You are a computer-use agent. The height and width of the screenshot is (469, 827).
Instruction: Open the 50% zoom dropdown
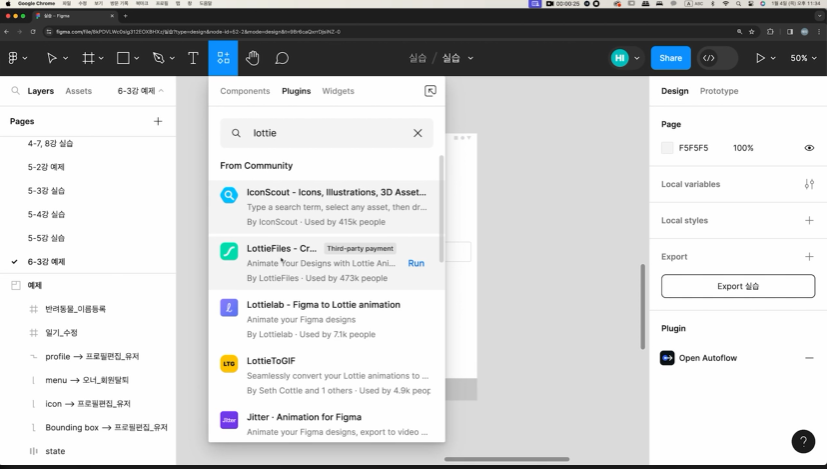tap(803, 58)
